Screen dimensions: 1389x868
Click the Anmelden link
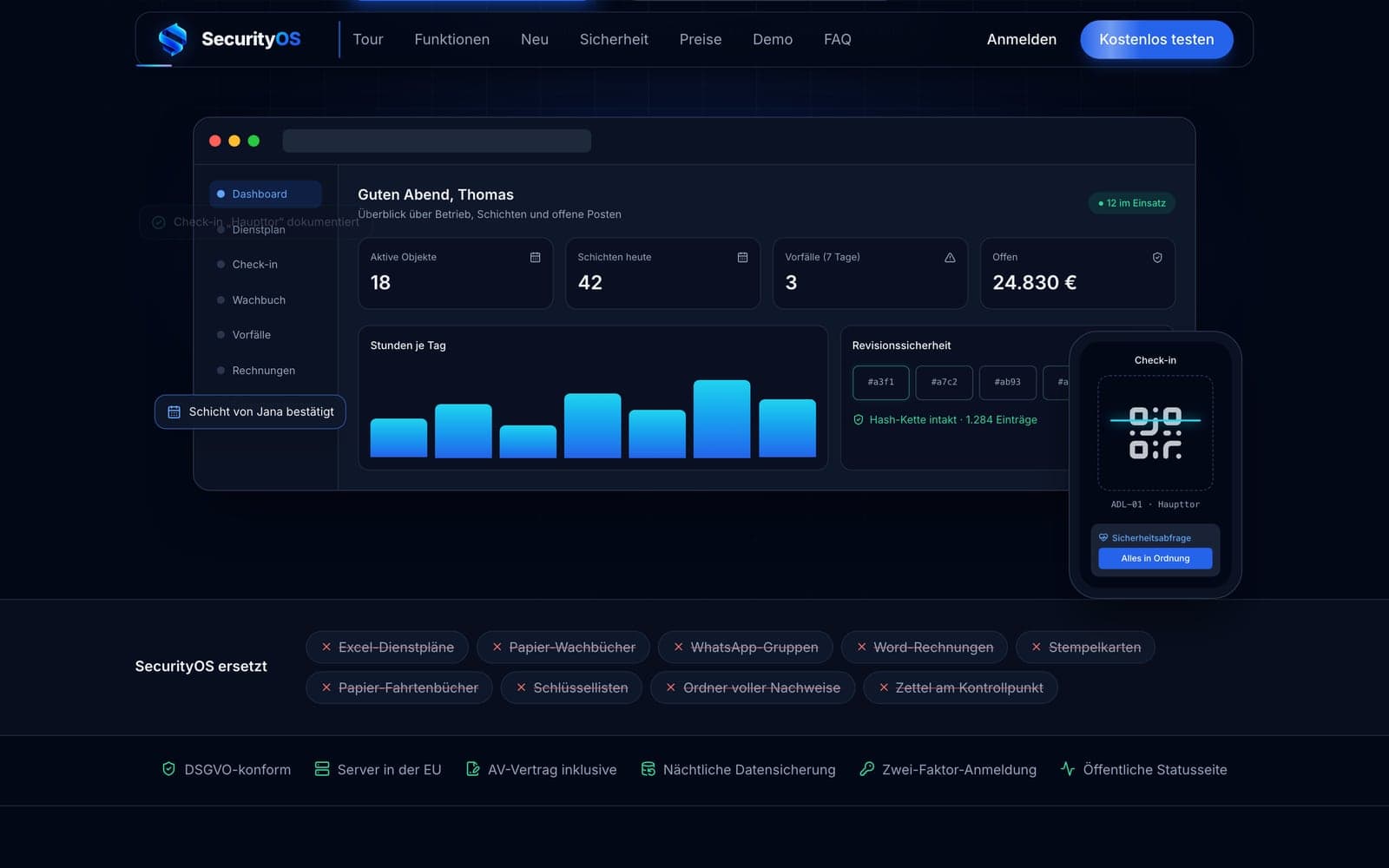pos(1022,39)
